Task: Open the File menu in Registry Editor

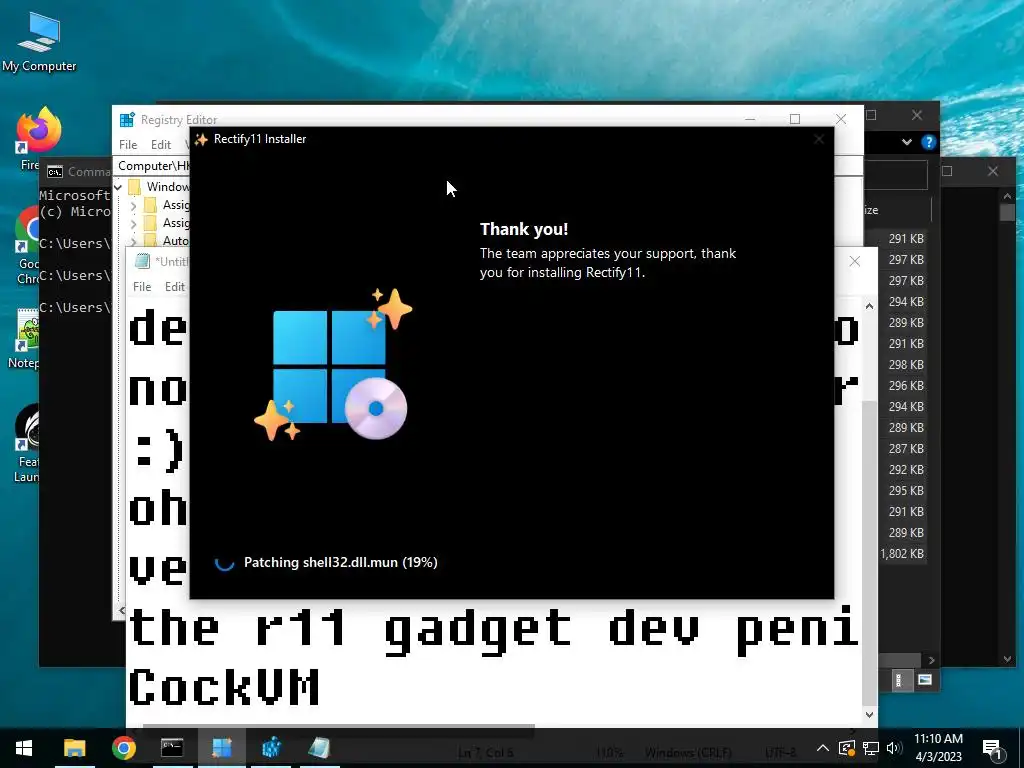Action: click(x=128, y=144)
